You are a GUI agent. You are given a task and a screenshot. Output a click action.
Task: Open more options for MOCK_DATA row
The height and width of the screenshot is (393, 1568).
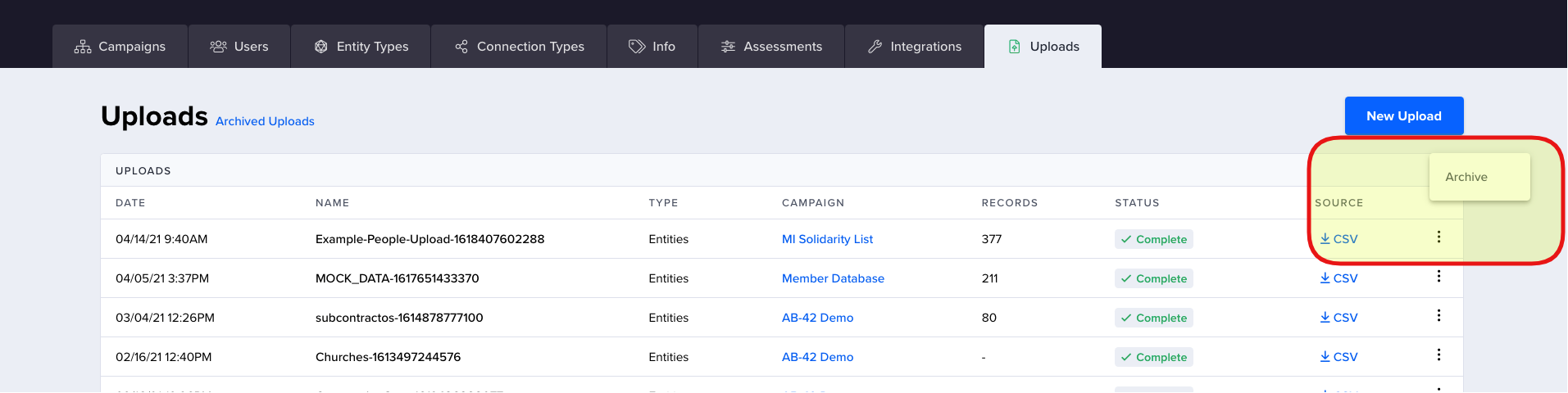pyautogui.click(x=1438, y=276)
